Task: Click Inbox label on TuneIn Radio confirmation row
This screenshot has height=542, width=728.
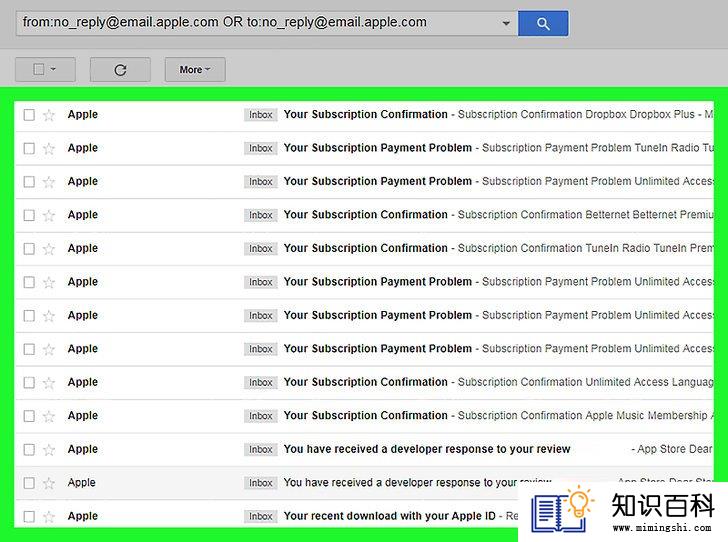Action: 260,248
